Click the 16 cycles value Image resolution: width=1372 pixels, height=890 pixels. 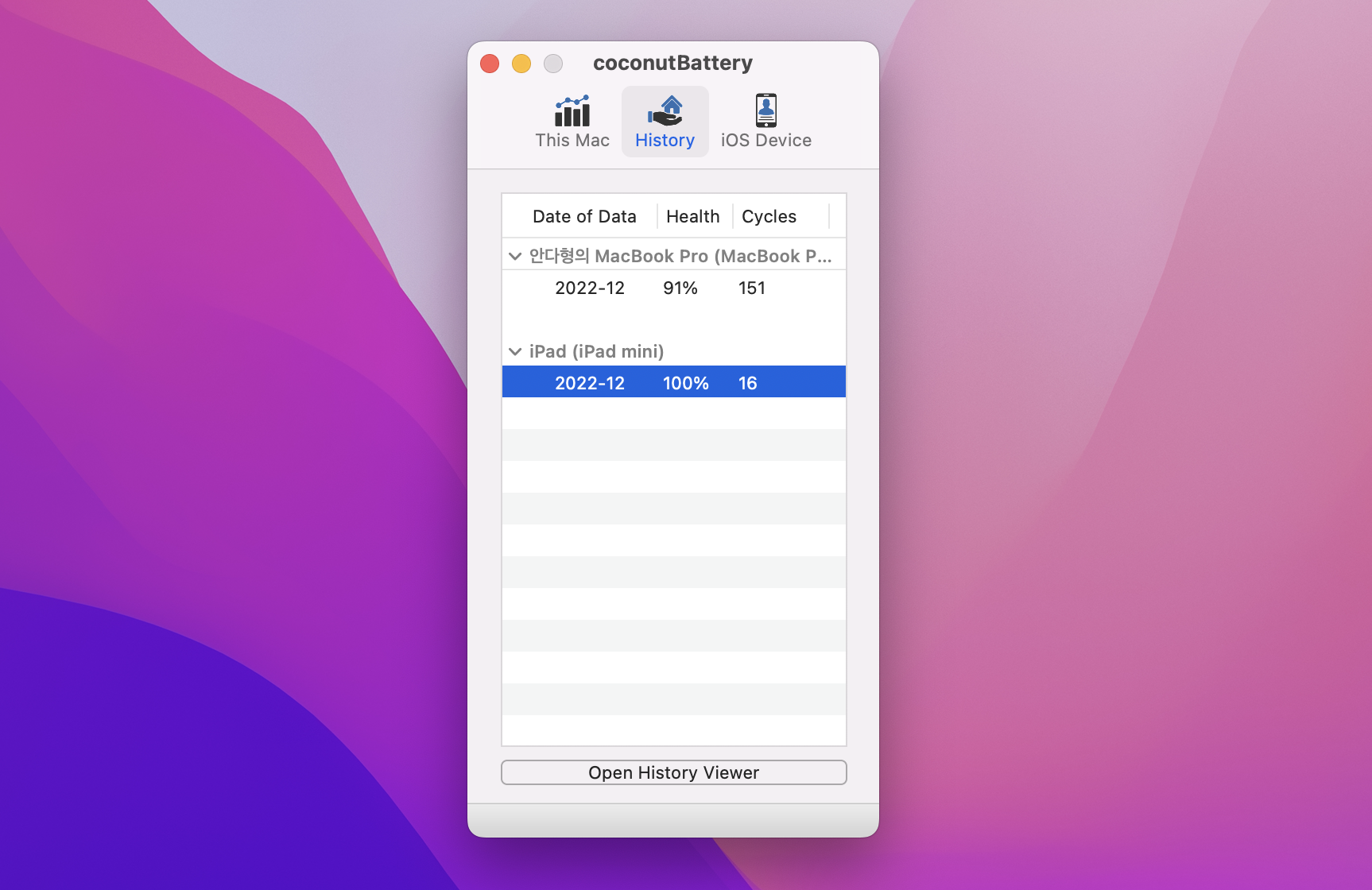coord(748,383)
